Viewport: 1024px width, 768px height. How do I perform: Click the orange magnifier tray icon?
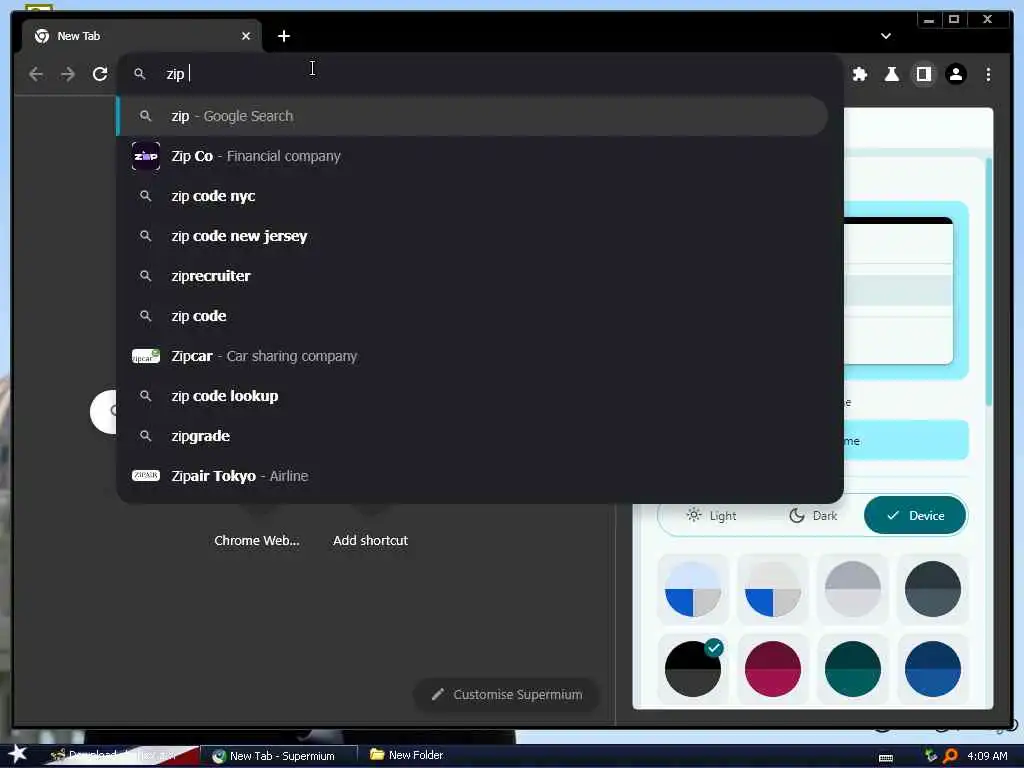(x=950, y=756)
